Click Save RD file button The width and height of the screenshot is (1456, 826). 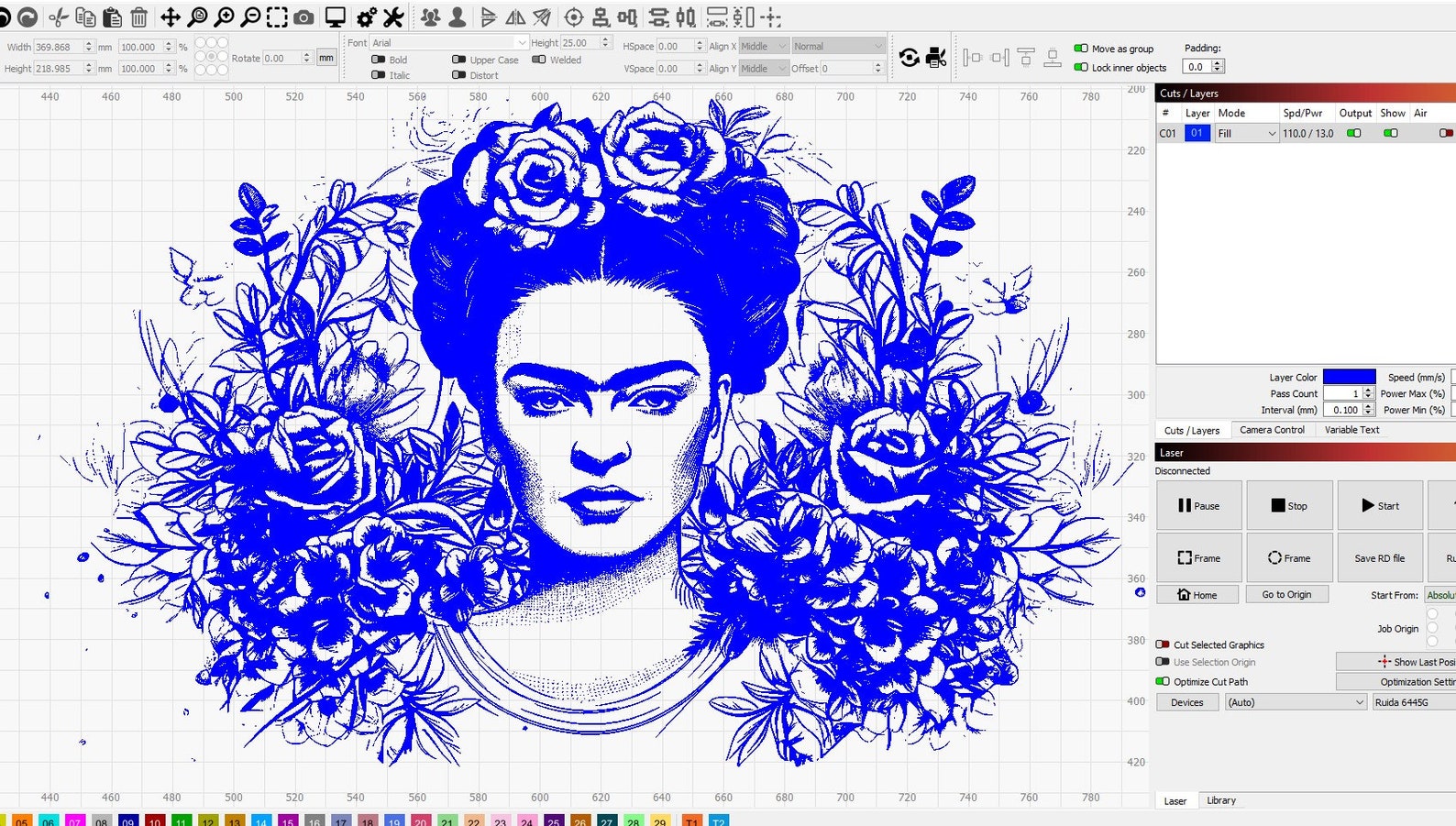(1380, 557)
